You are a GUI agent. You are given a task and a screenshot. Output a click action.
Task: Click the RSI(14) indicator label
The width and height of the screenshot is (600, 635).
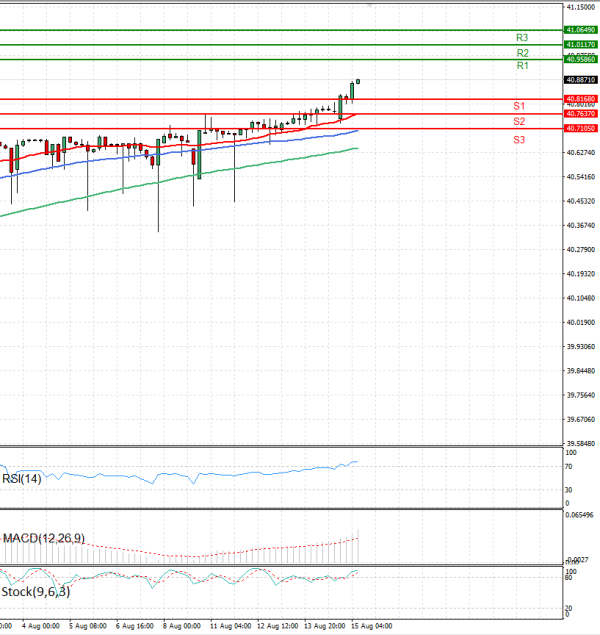[x=22, y=479]
